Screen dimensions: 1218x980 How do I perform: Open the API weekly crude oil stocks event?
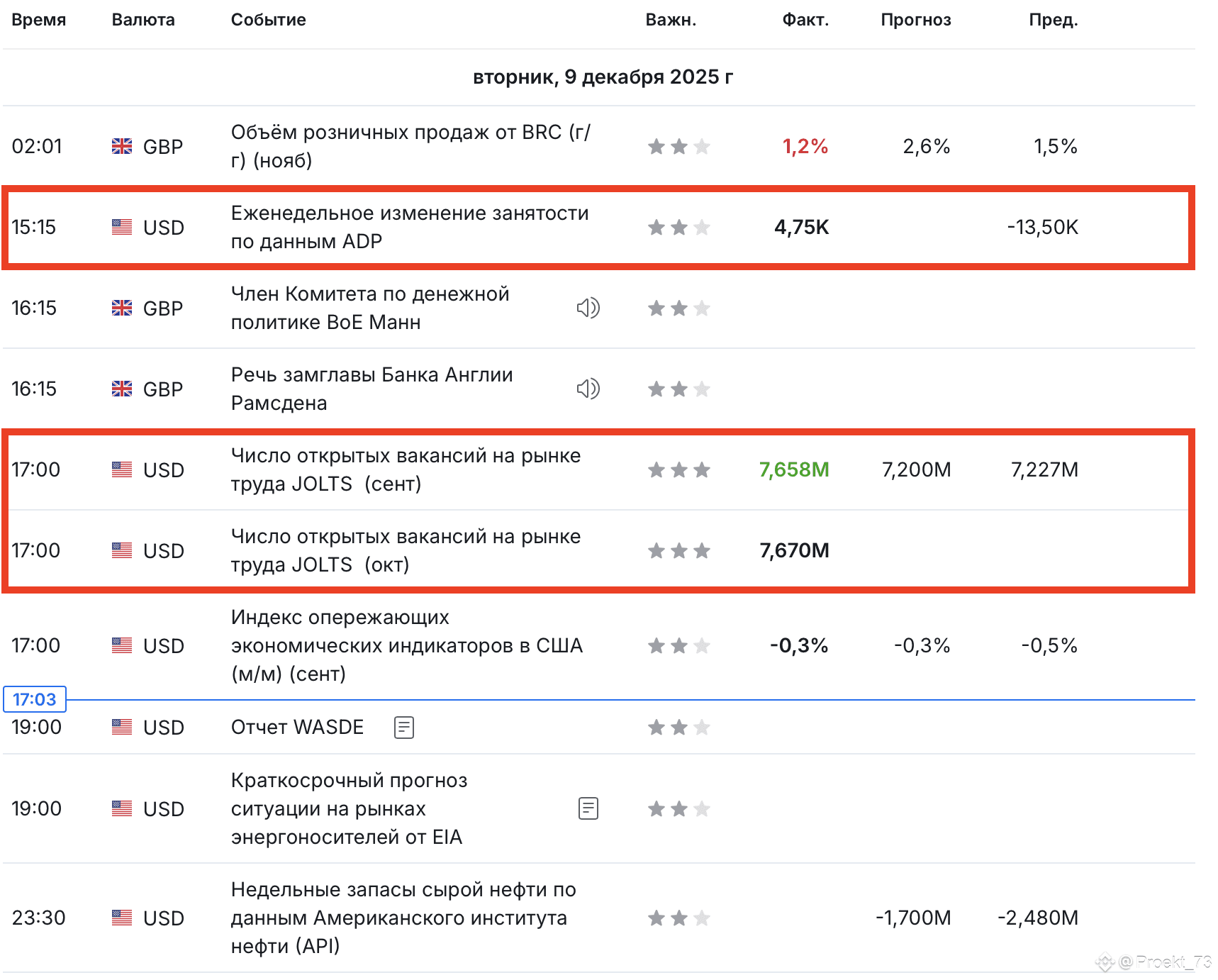403,918
